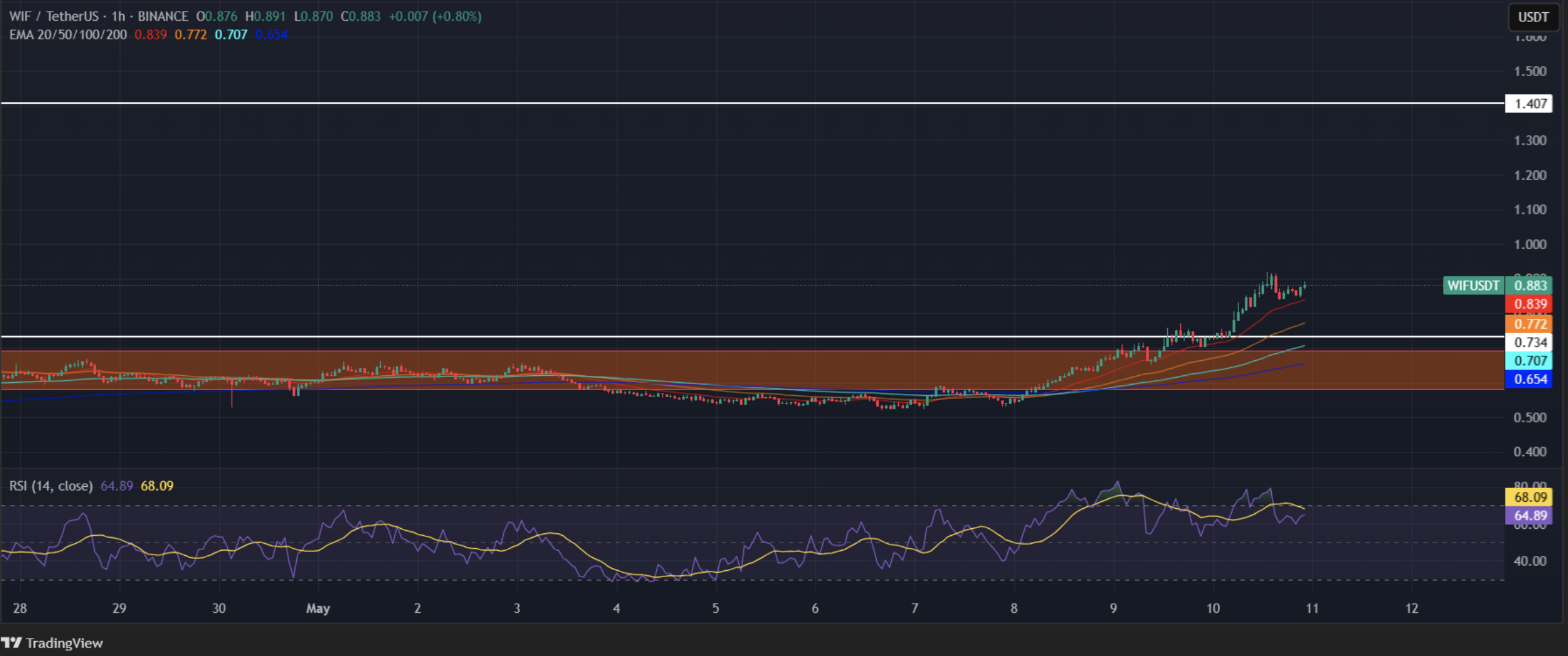Click the 0.500 price axis label
1568x656 pixels.
tap(1530, 418)
